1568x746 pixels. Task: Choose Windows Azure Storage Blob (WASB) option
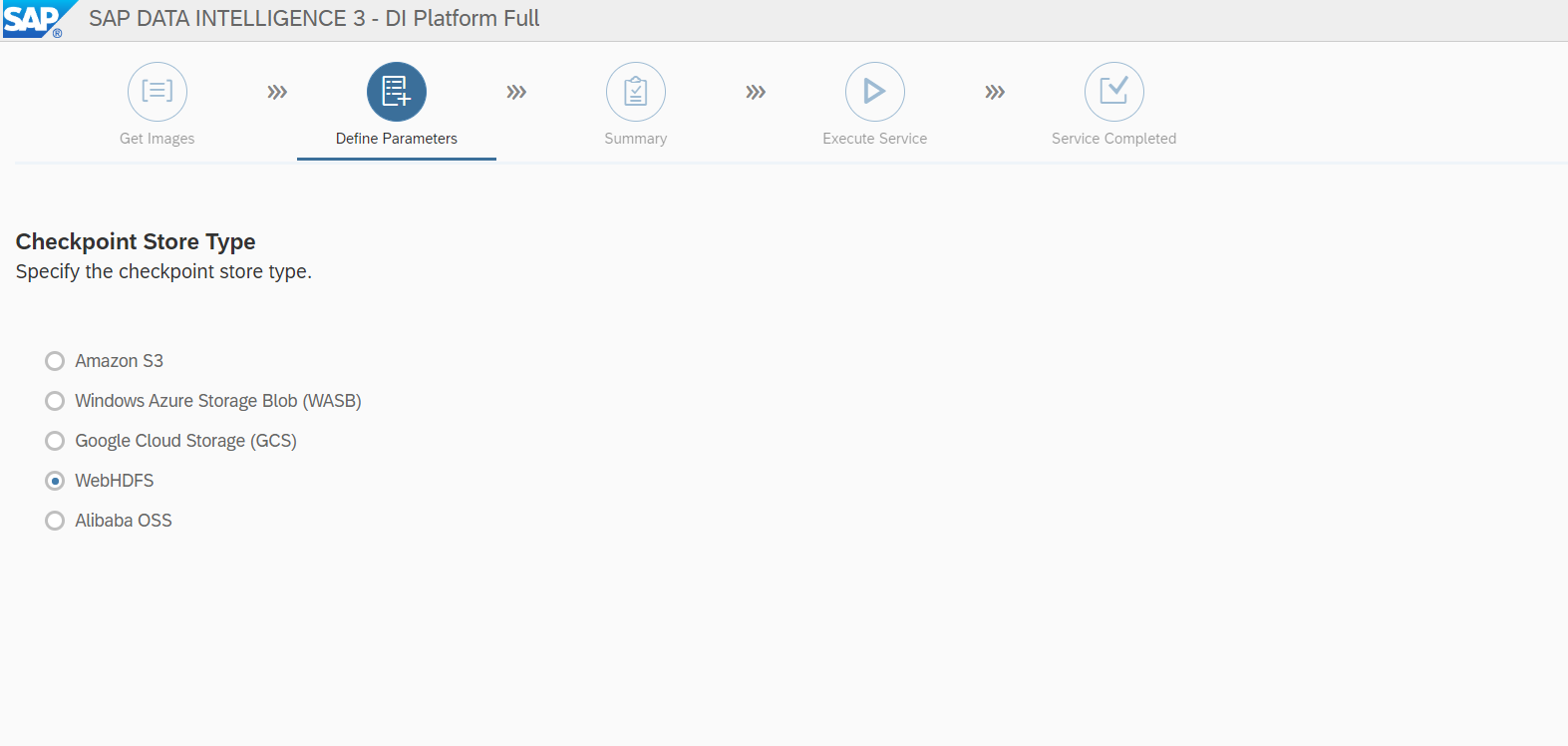click(x=55, y=401)
